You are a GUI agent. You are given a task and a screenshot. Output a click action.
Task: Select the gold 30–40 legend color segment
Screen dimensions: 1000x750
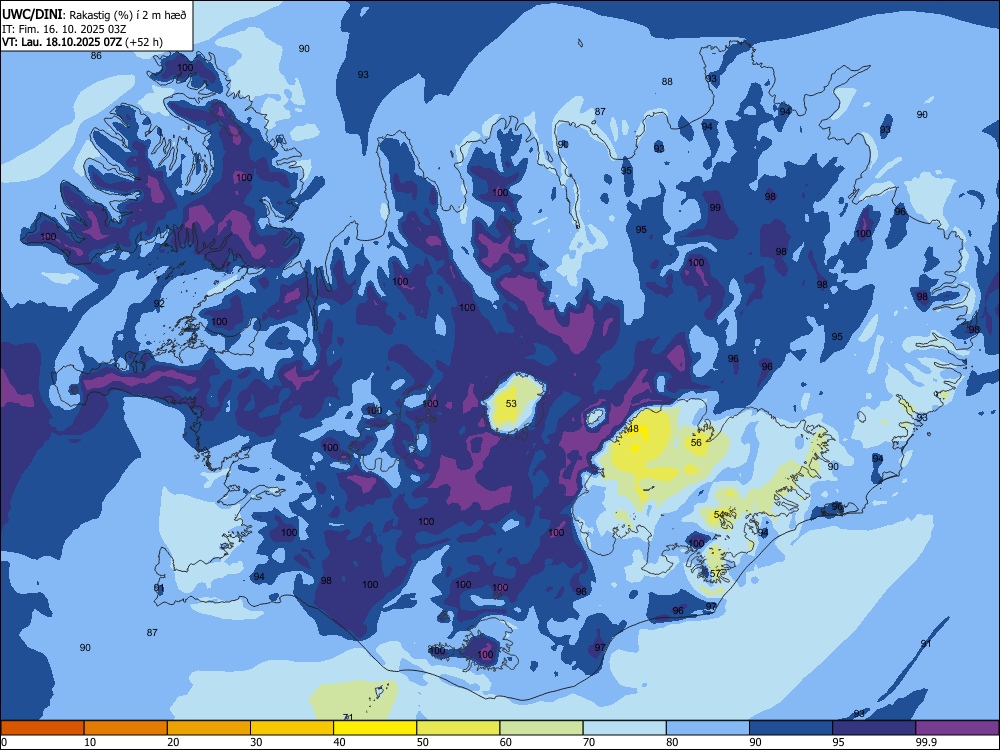pyautogui.click(x=292, y=728)
